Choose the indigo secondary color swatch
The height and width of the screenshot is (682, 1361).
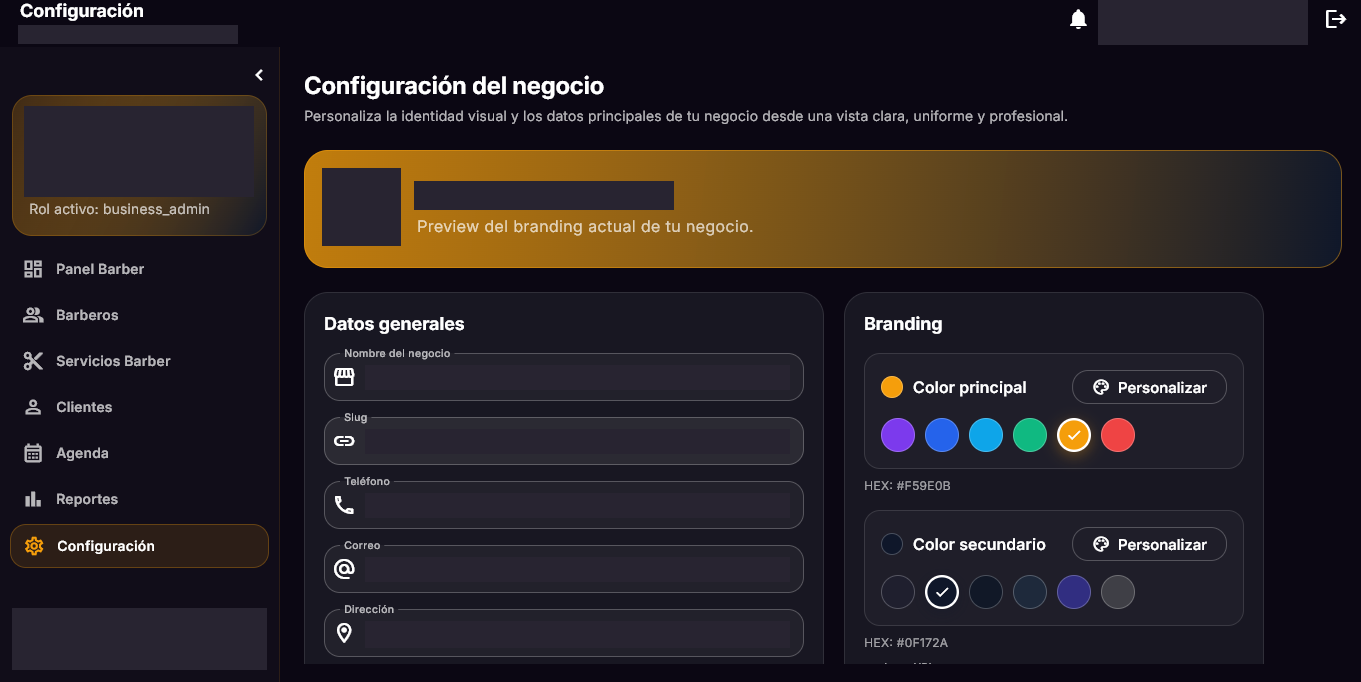1074,592
